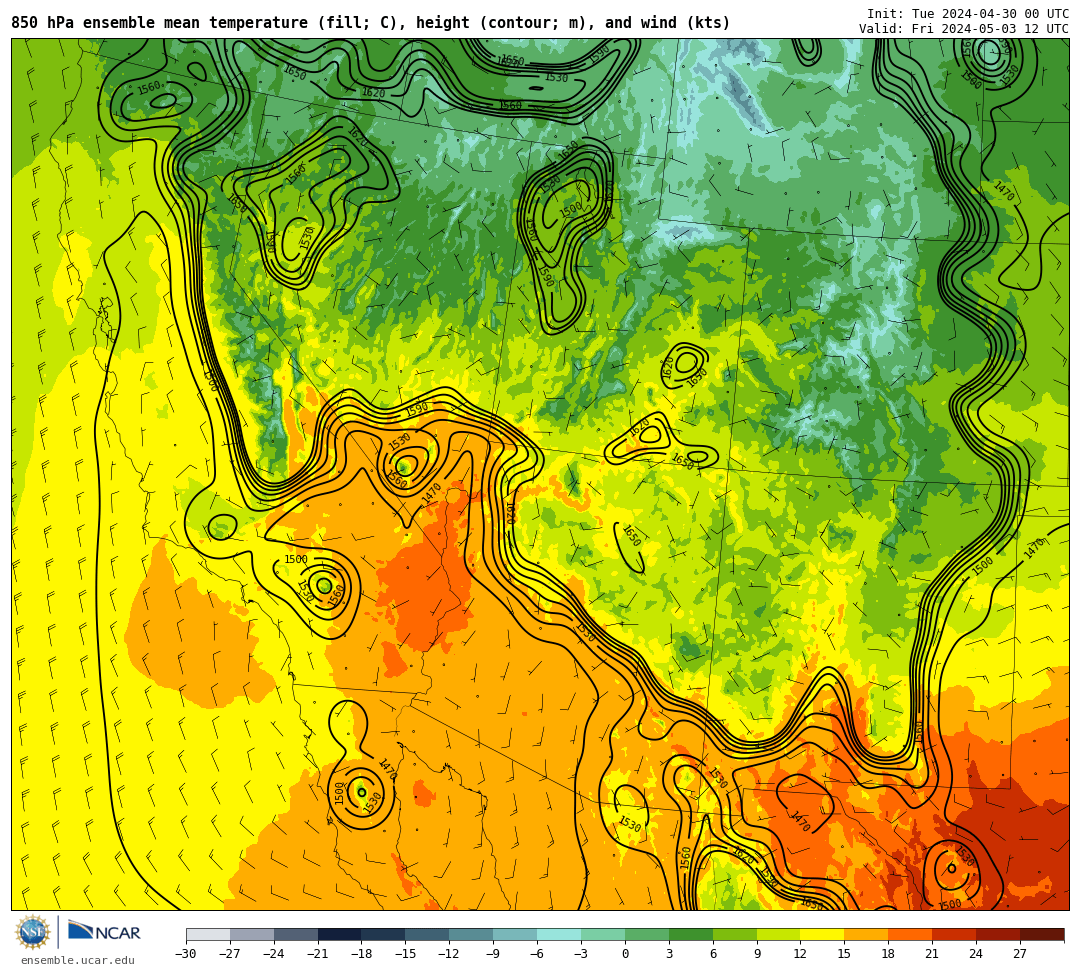Image resolution: width=1080 pixels, height=973 pixels.
Task: Click the positive 18 colorbar tick label
Action: coord(889,954)
